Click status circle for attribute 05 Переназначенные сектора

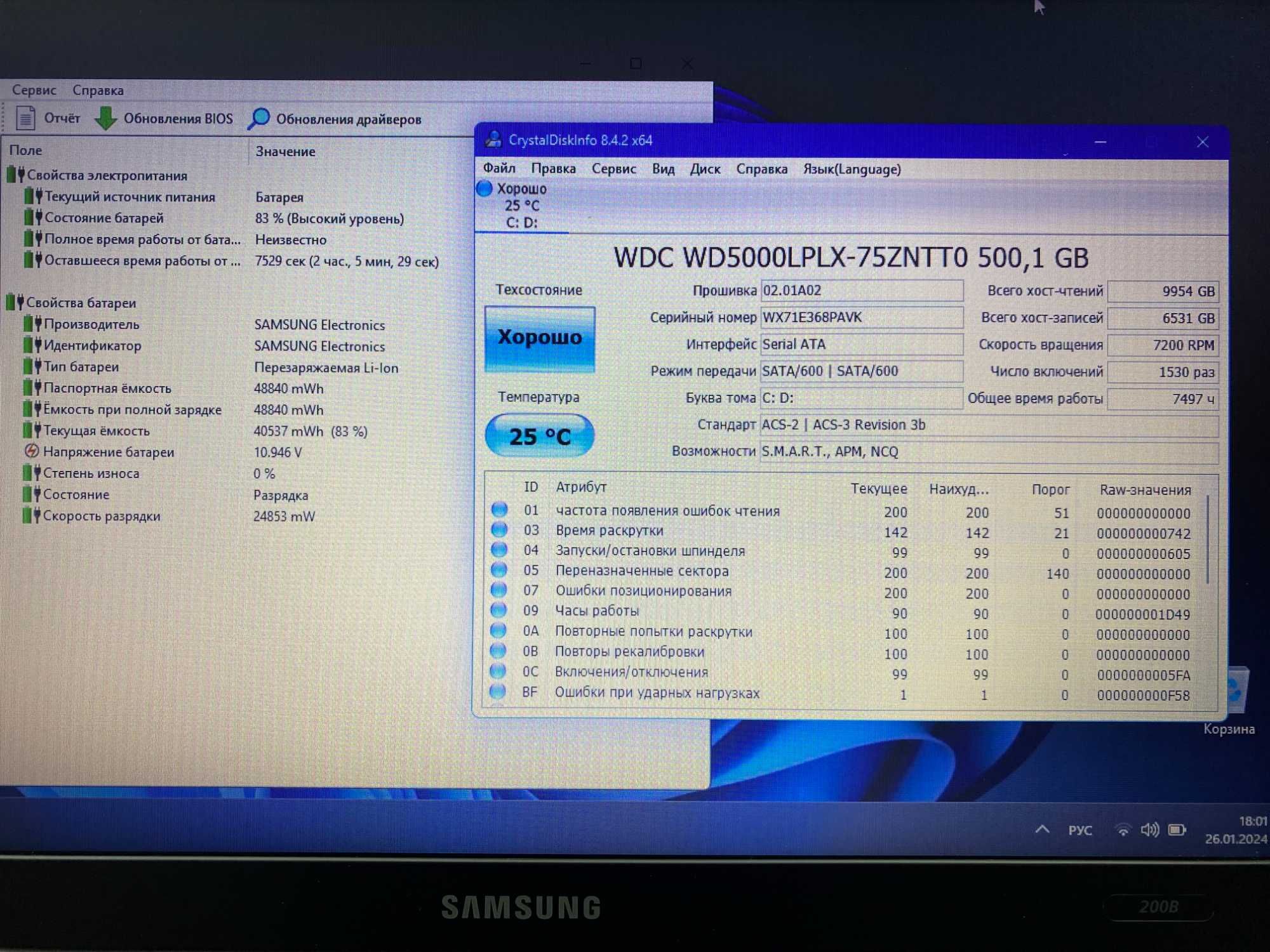tap(499, 570)
